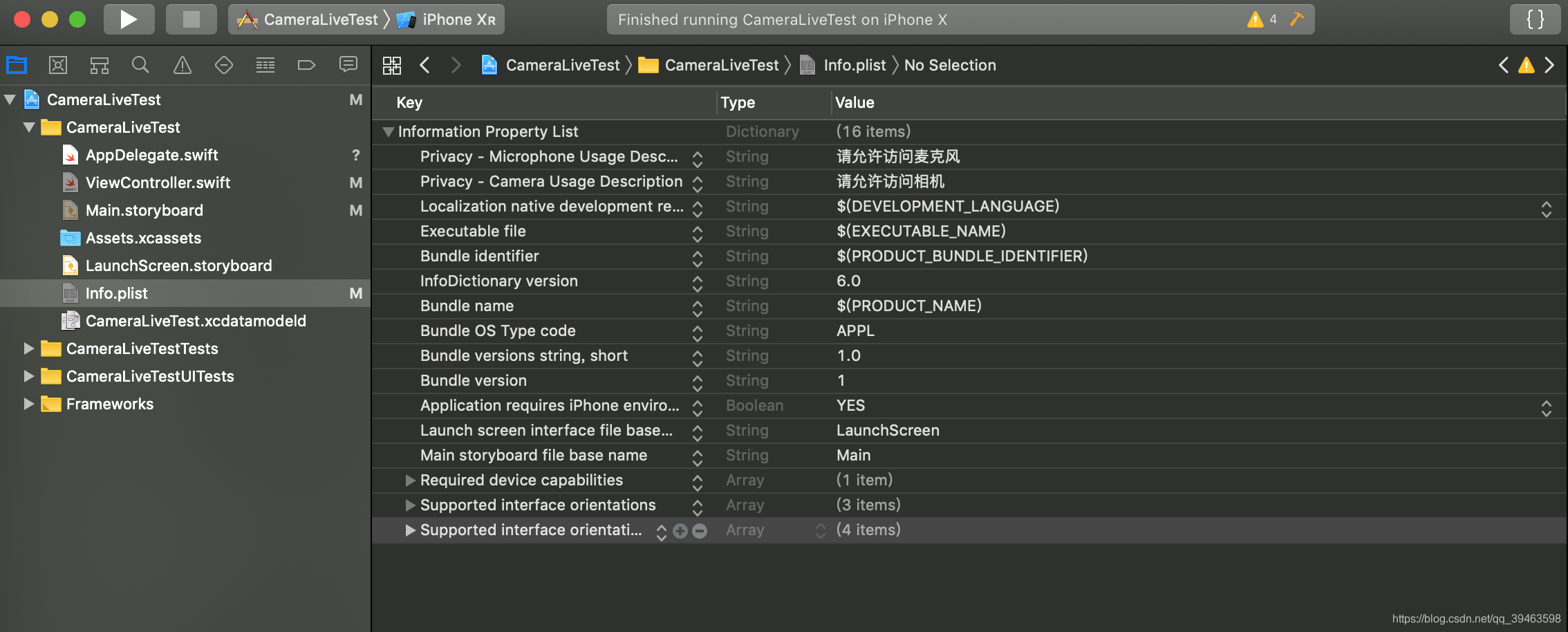Viewport: 1568px width, 632px height.
Task: Expand Required device capabilities array
Action: point(410,480)
